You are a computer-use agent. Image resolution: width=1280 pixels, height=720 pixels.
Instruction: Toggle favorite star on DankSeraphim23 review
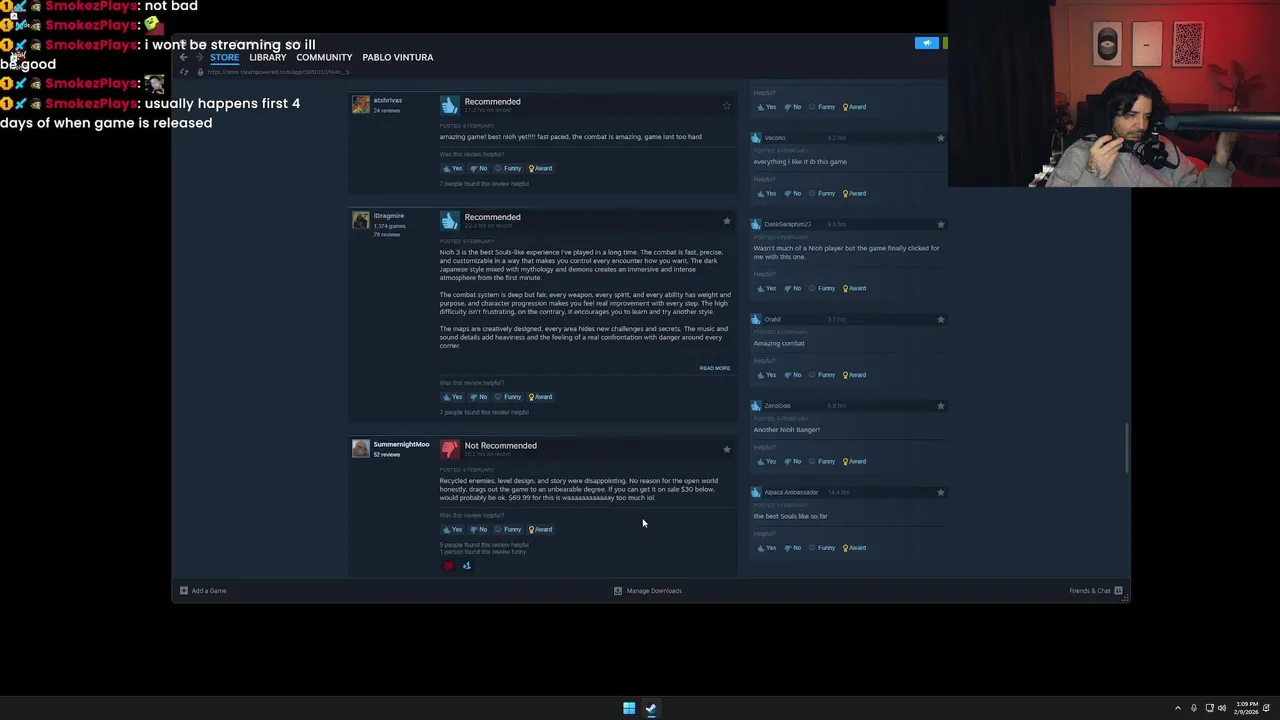coord(941,224)
